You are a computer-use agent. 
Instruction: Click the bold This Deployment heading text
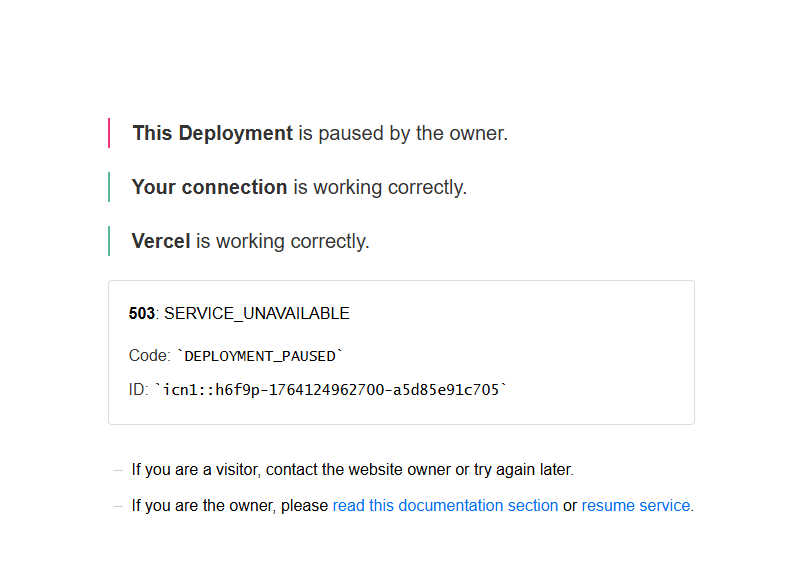point(212,133)
